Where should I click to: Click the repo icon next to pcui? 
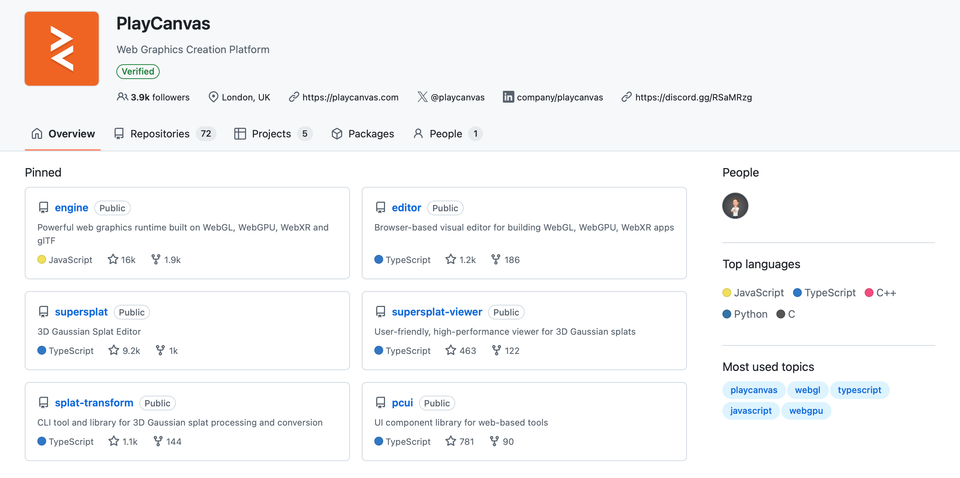tap(380, 403)
